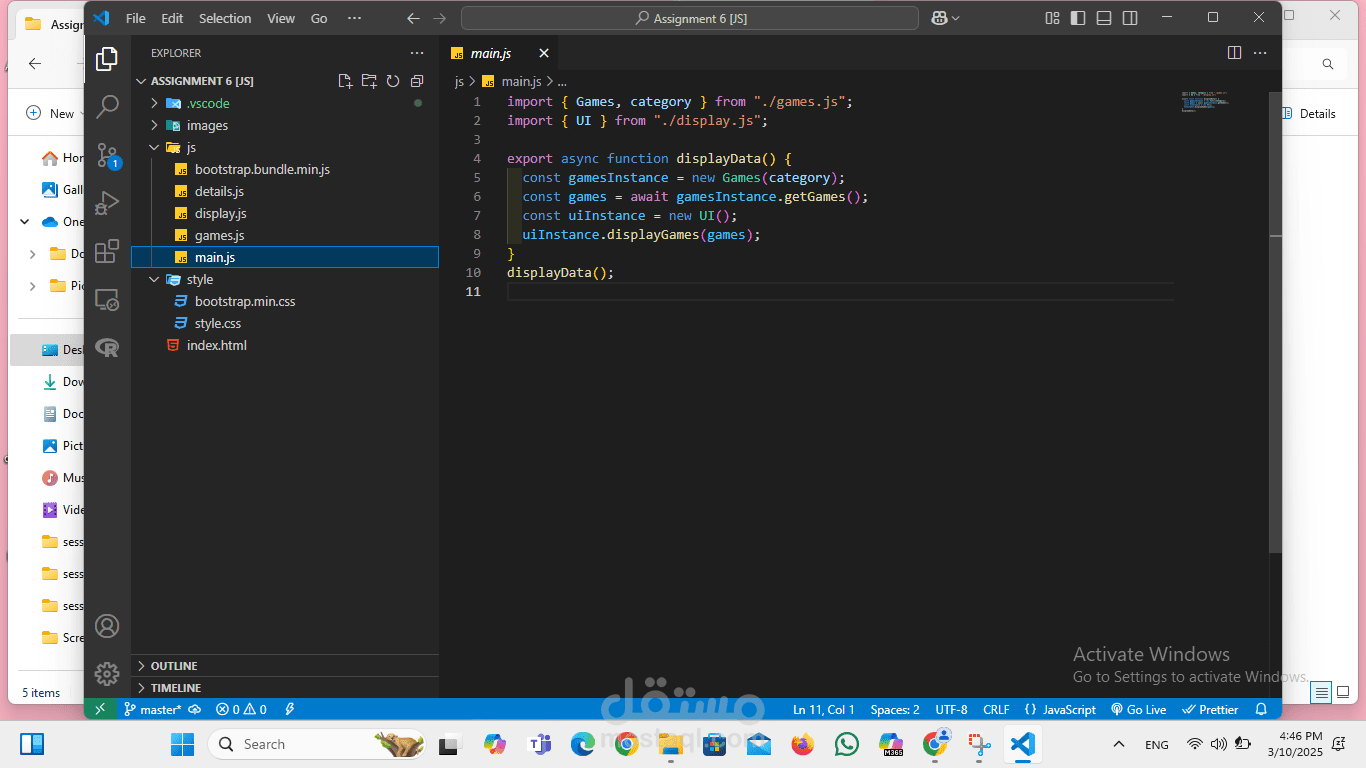Toggle the Secondary Side Bar layout button
Screen dimensions: 1366x768
pos(1130,18)
